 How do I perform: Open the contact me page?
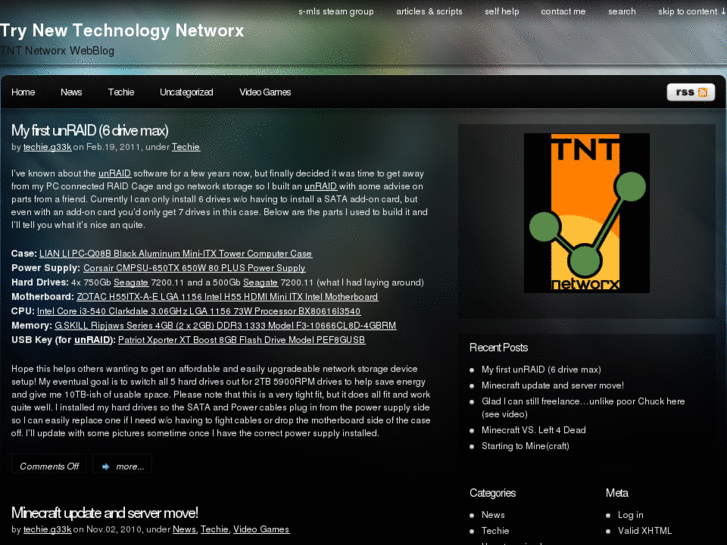click(563, 12)
